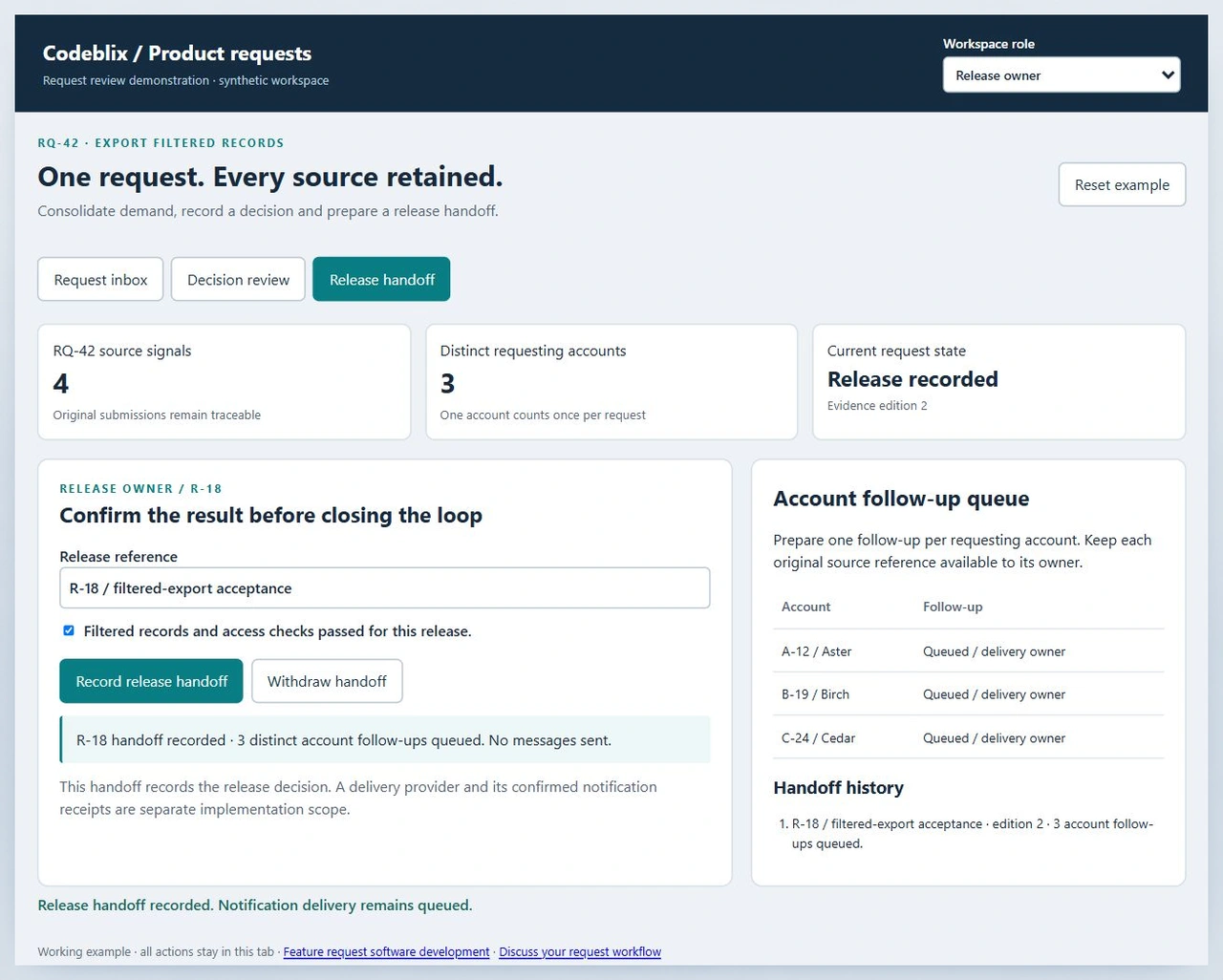
Task: Uncheck the filtered records and access checks checkbox
Action: (69, 630)
